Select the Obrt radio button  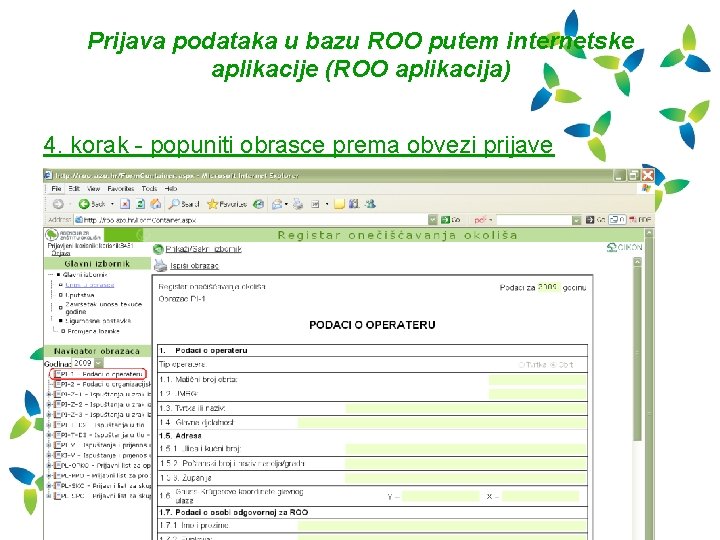pos(553,365)
